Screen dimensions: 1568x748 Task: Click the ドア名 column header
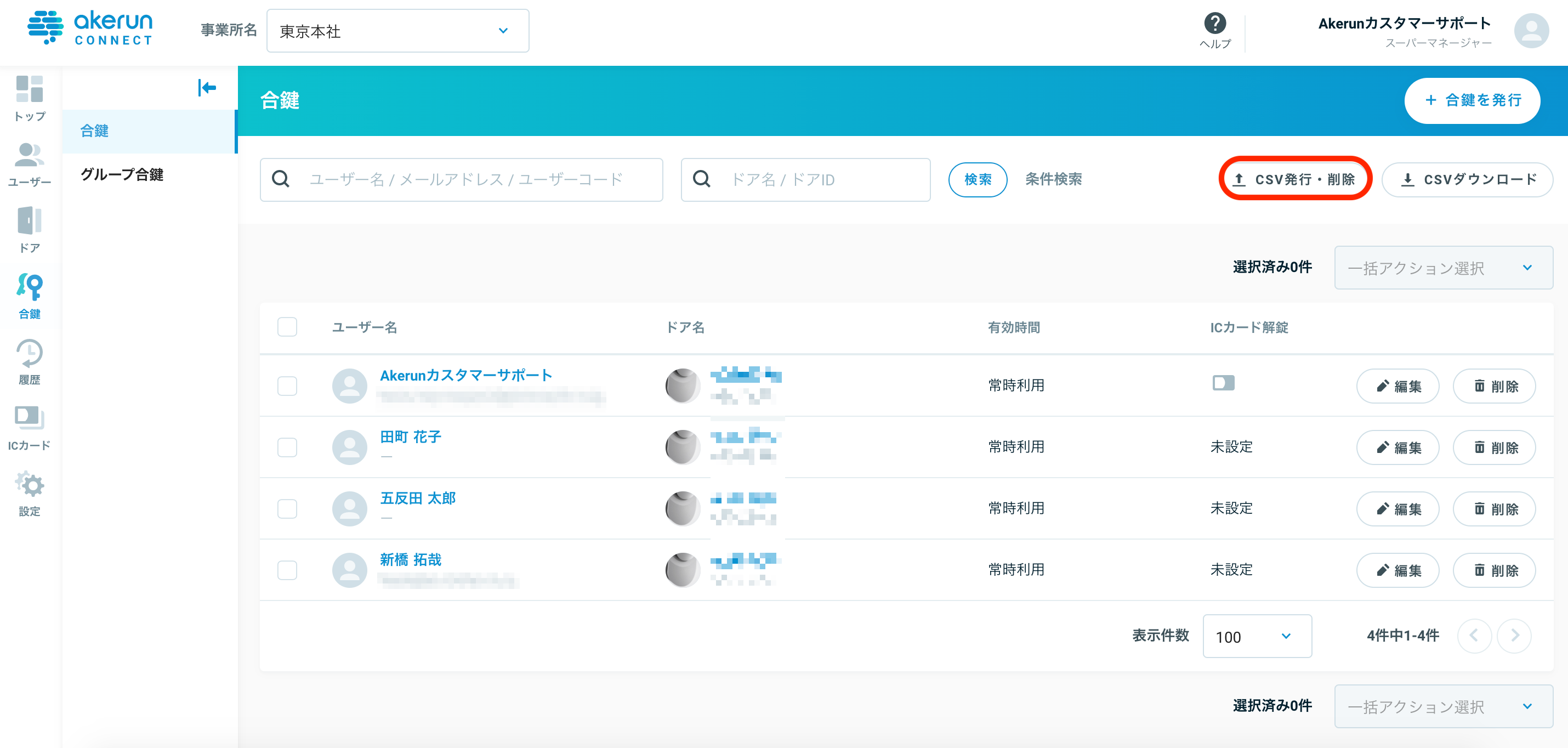click(x=685, y=327)
